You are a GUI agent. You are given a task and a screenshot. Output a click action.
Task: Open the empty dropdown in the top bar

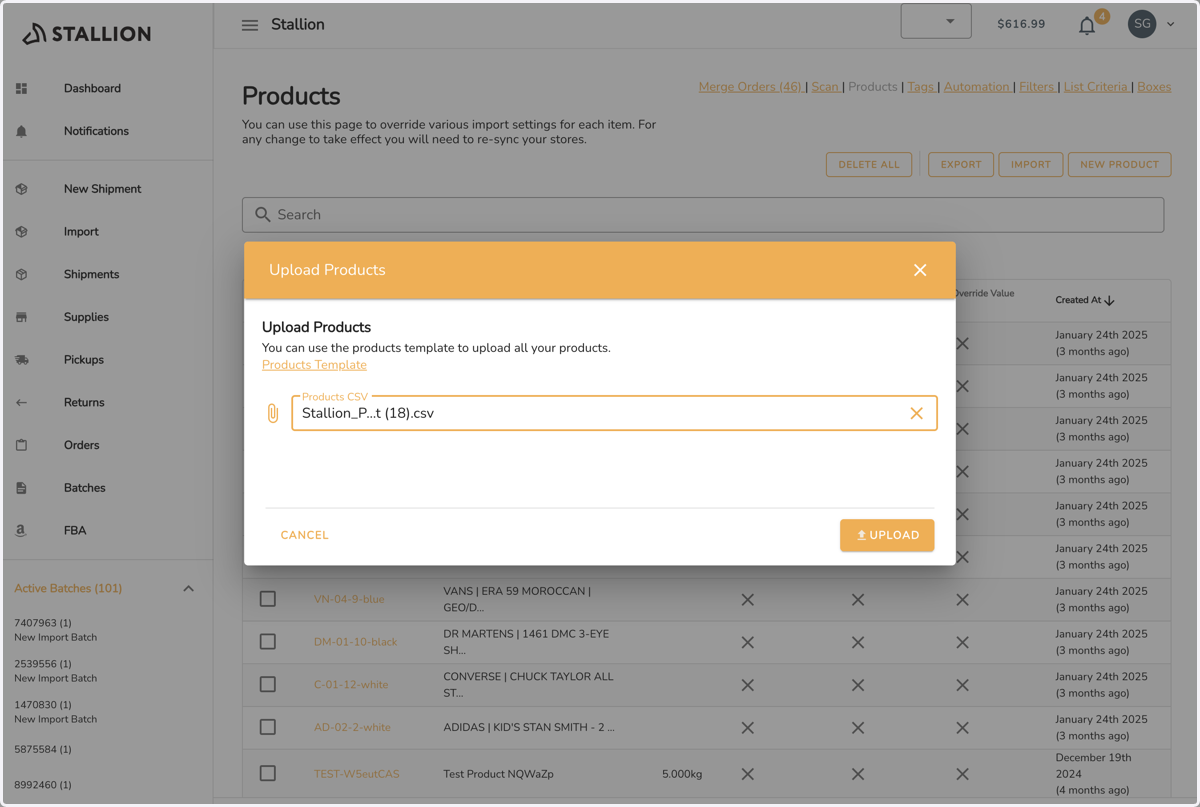pos(936,21)
